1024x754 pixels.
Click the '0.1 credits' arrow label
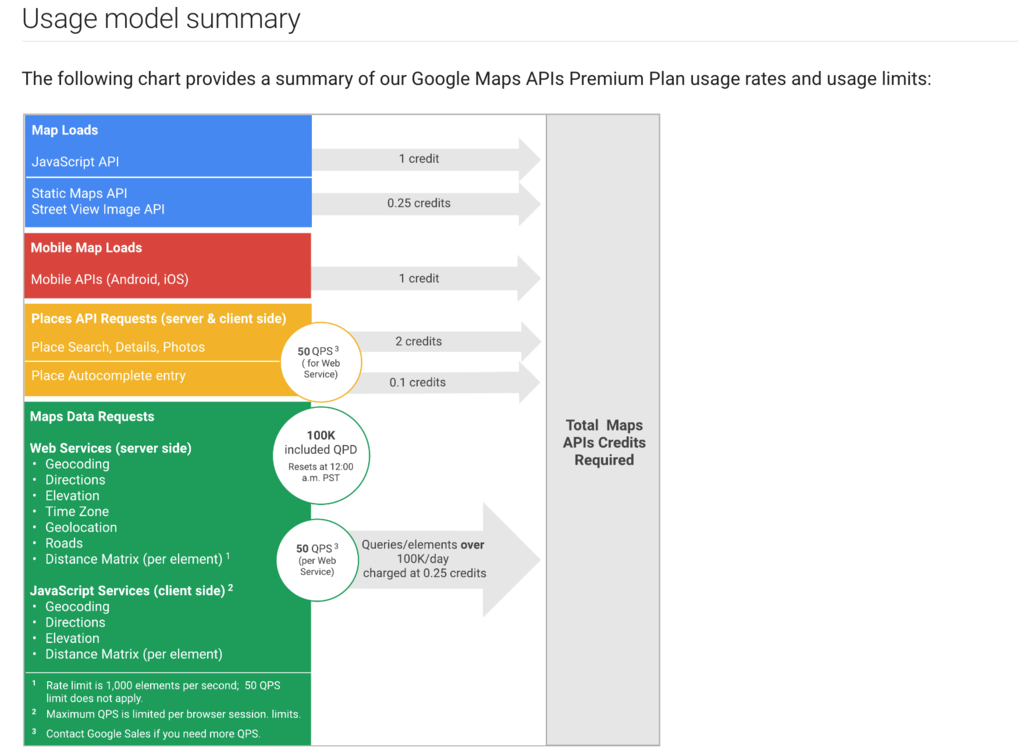[x=417, y=383]
